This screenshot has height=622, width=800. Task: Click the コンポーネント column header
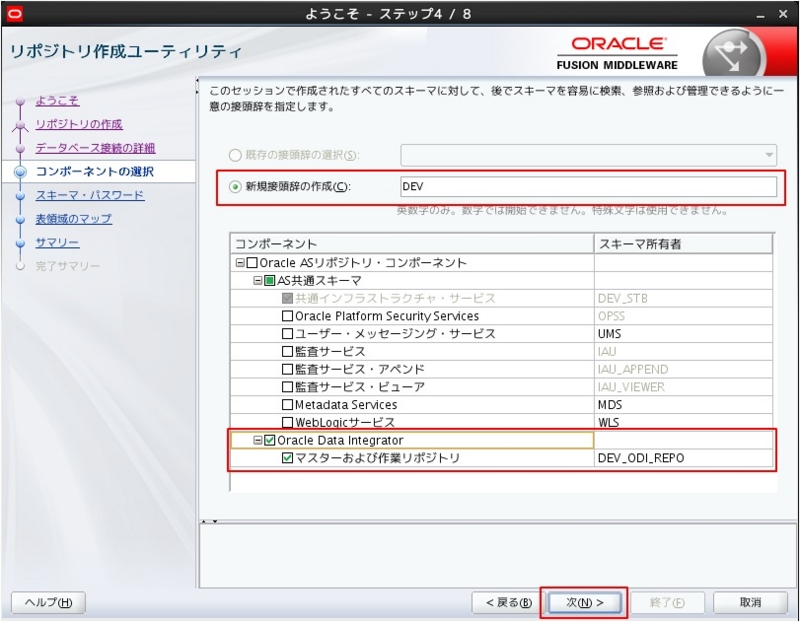(x=413, y=244)
